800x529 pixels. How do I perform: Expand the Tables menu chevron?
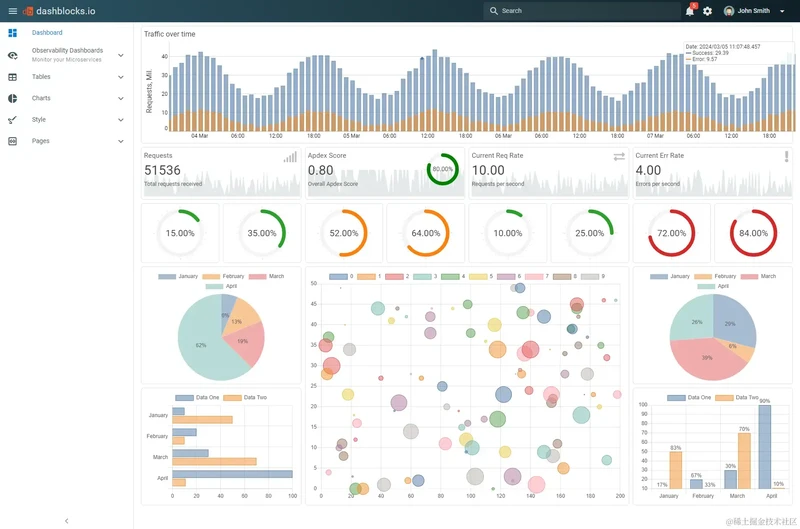tap(121, 77)
